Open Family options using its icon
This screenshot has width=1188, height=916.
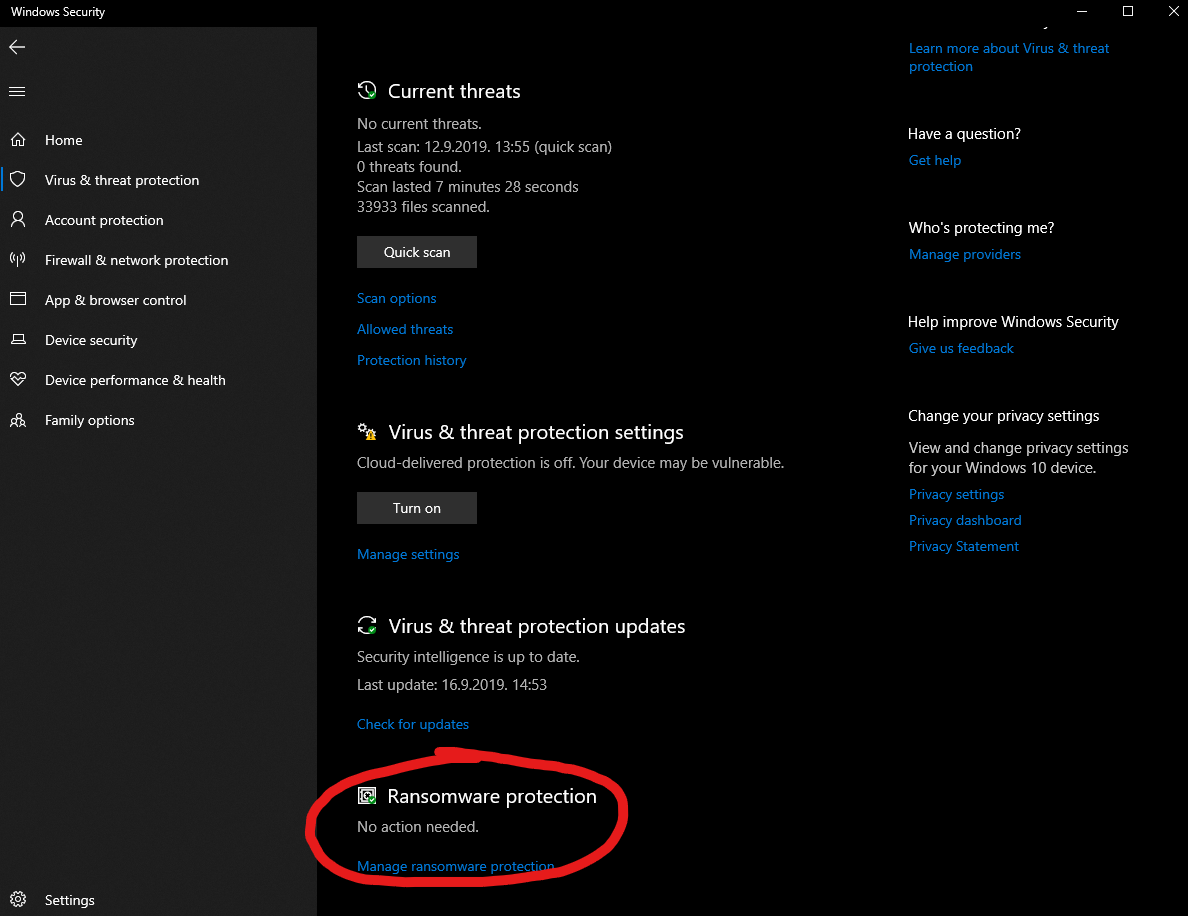point(18,420)
